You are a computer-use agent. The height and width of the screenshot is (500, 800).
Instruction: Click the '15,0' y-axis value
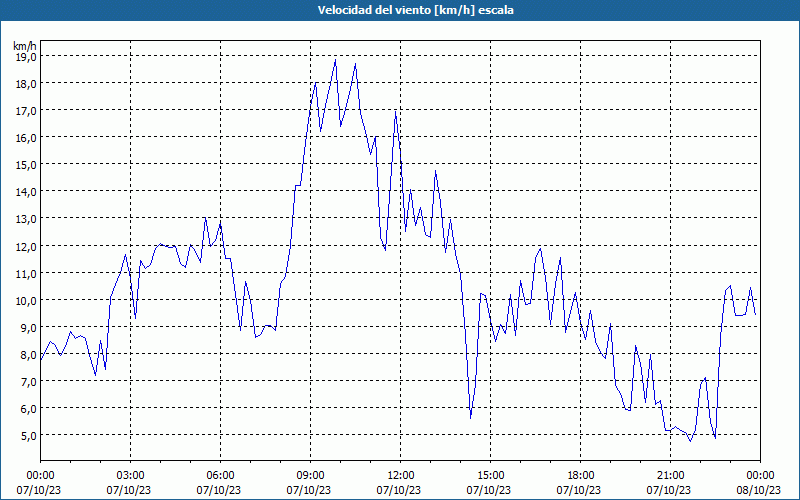pyautogui.click(x=26, y=165)
